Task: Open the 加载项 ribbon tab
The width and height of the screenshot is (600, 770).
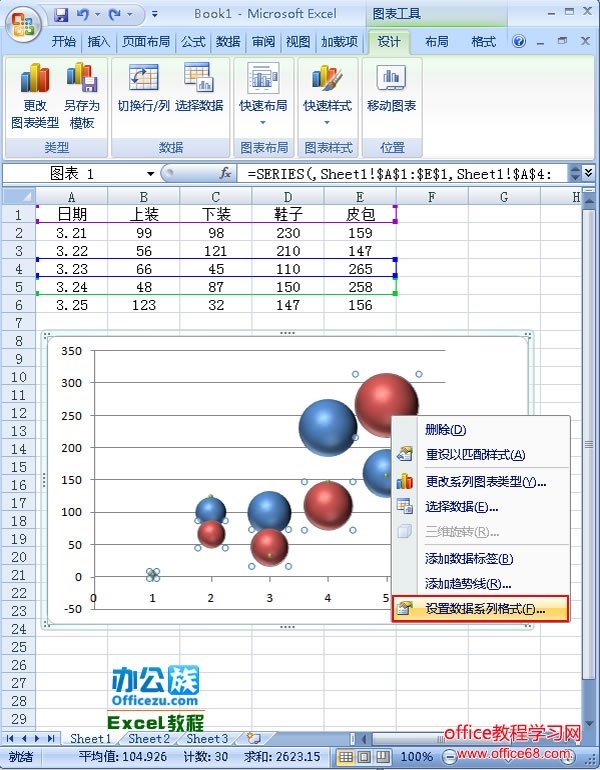Action: pyautogui.click(x=339, y=42)
